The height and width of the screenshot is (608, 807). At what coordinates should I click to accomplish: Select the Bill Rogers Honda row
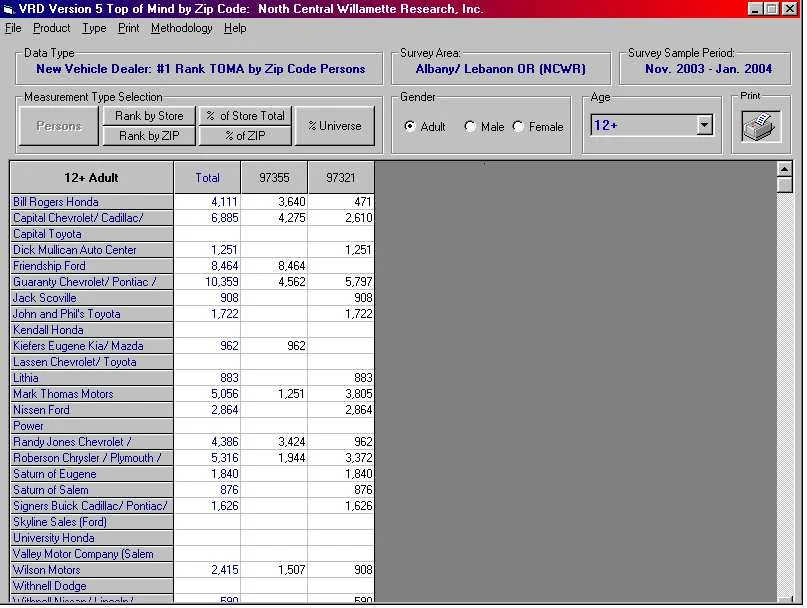tap(92, 202)
